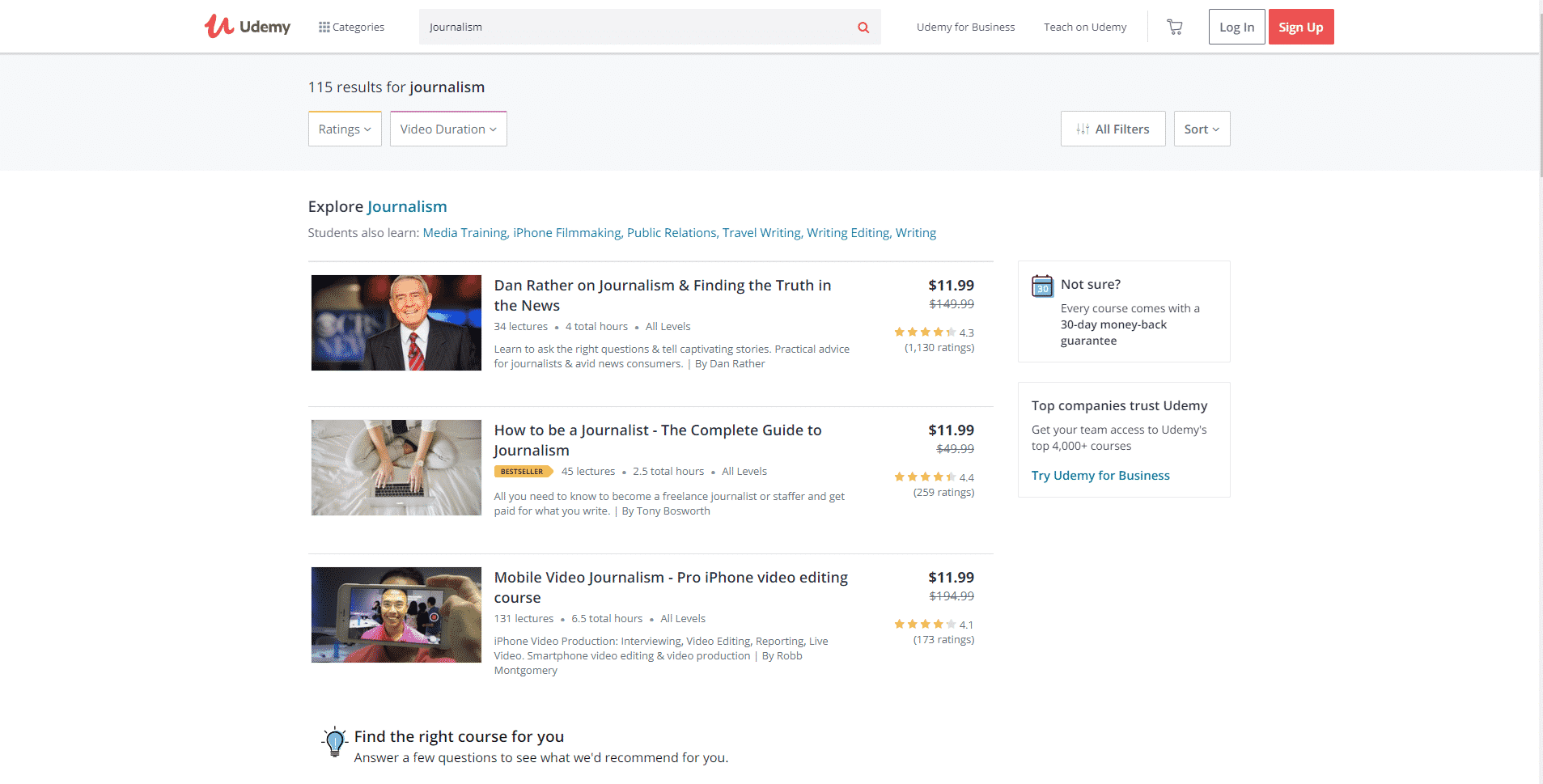The height and width of the screenshot is (784, 1543).
Task: Open the Travel Writing topic link
Action: pyautogui.click(x=761, y=233)
